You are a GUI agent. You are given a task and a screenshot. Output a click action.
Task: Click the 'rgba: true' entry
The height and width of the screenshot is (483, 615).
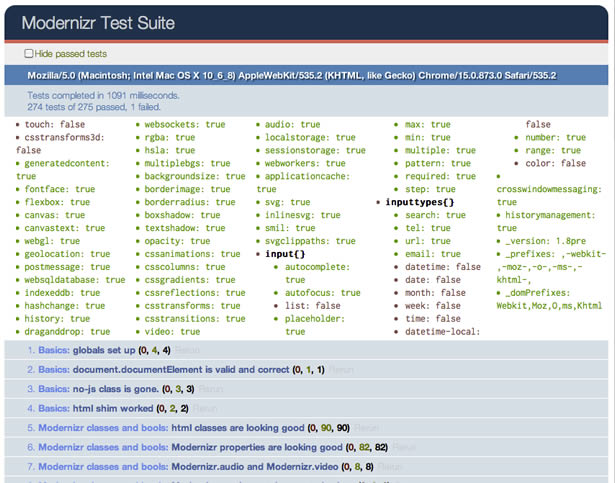170,137
